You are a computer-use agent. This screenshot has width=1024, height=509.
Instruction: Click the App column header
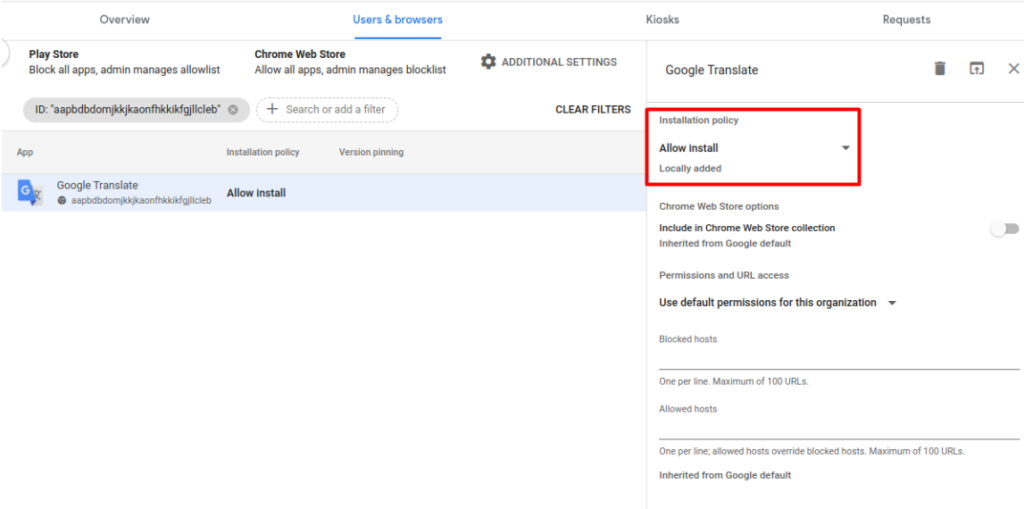[25, 152]
